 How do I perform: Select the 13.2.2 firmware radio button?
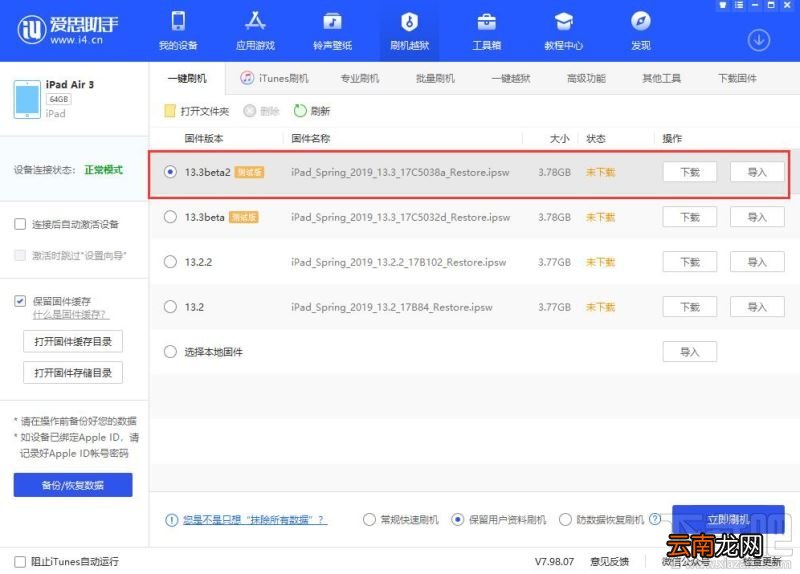click(x=170, y=262)
